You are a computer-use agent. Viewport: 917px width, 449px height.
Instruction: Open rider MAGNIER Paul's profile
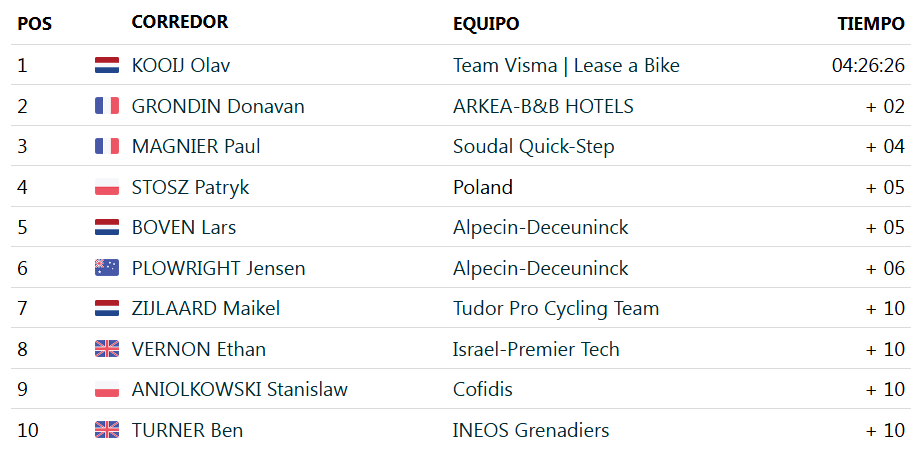point(196,146)
